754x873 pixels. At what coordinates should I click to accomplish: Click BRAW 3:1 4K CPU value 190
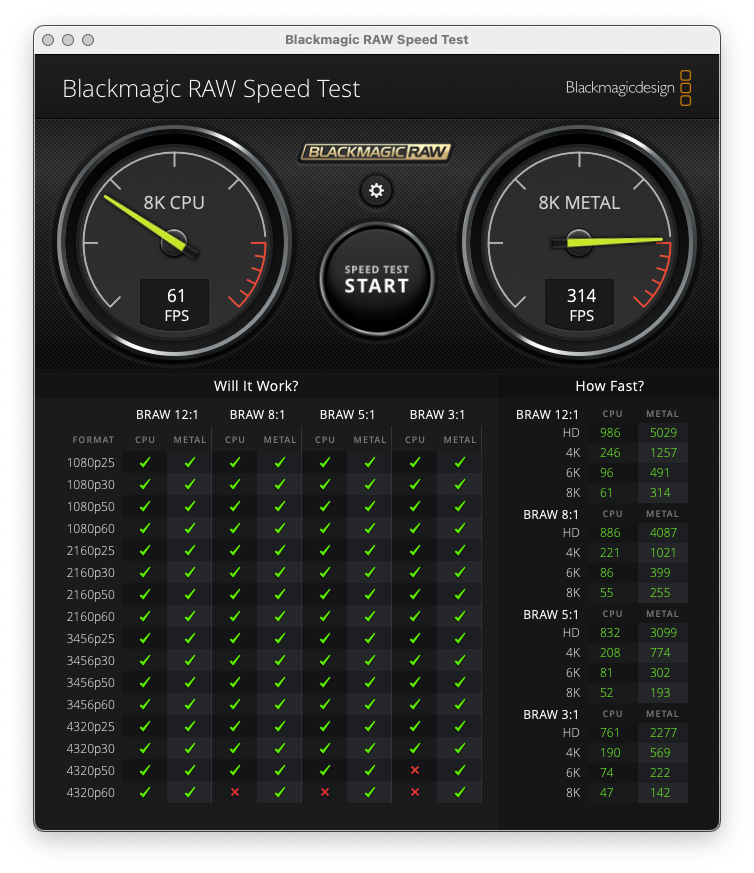[610, 753]
